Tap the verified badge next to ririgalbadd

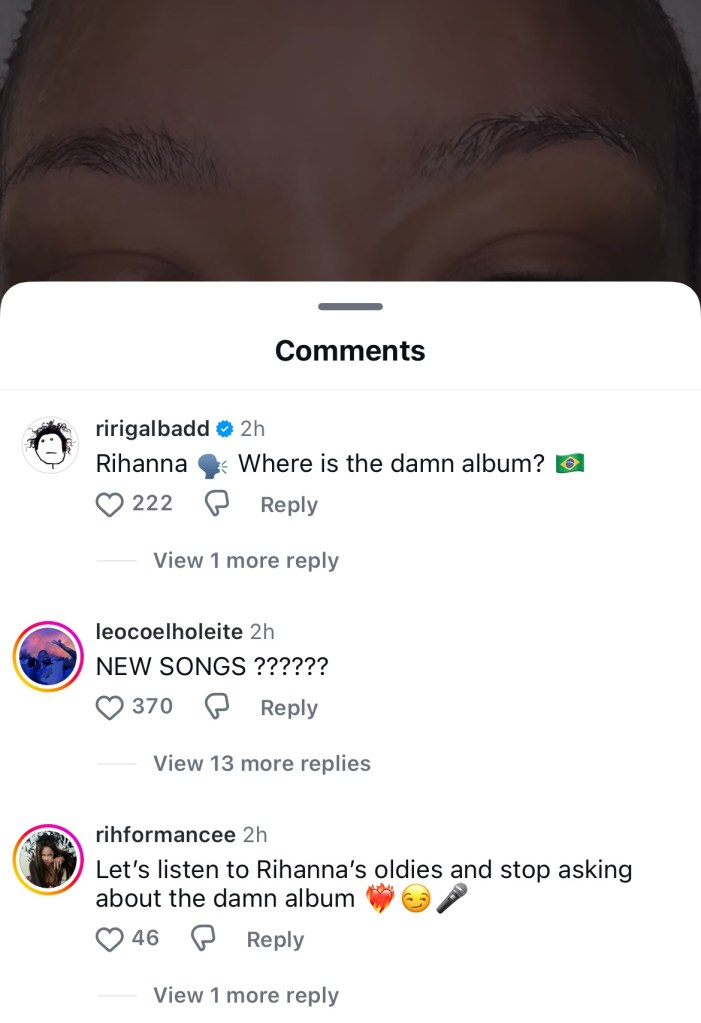(225, 429)
